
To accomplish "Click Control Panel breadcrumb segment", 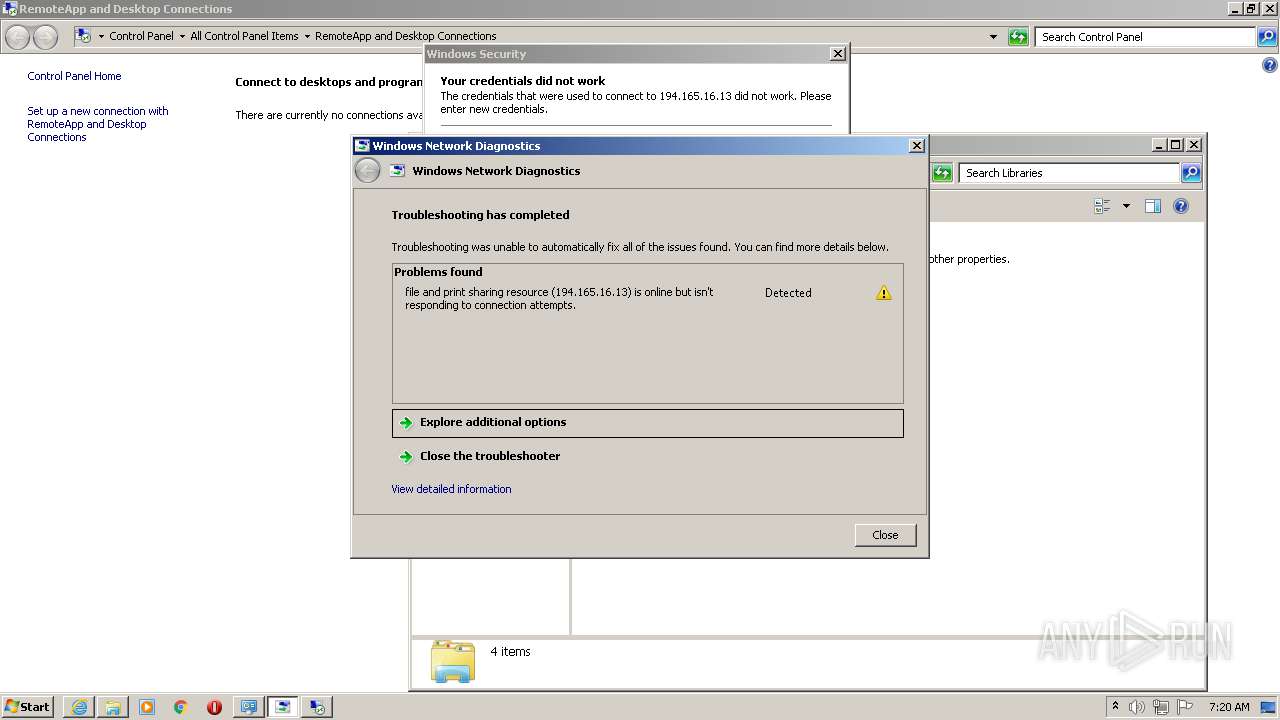I will click(x=141, y=36).
